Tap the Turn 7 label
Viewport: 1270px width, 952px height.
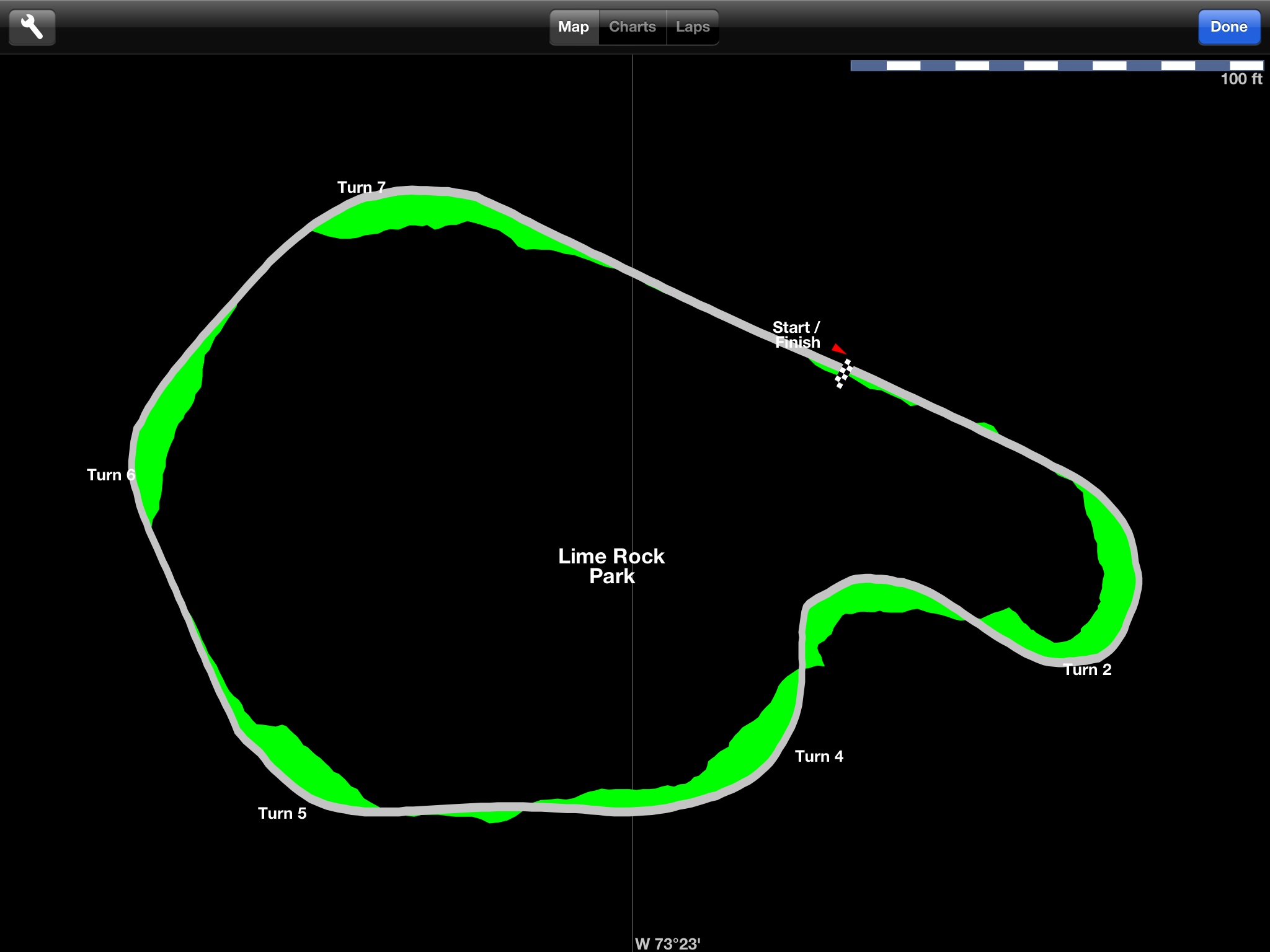361,187
